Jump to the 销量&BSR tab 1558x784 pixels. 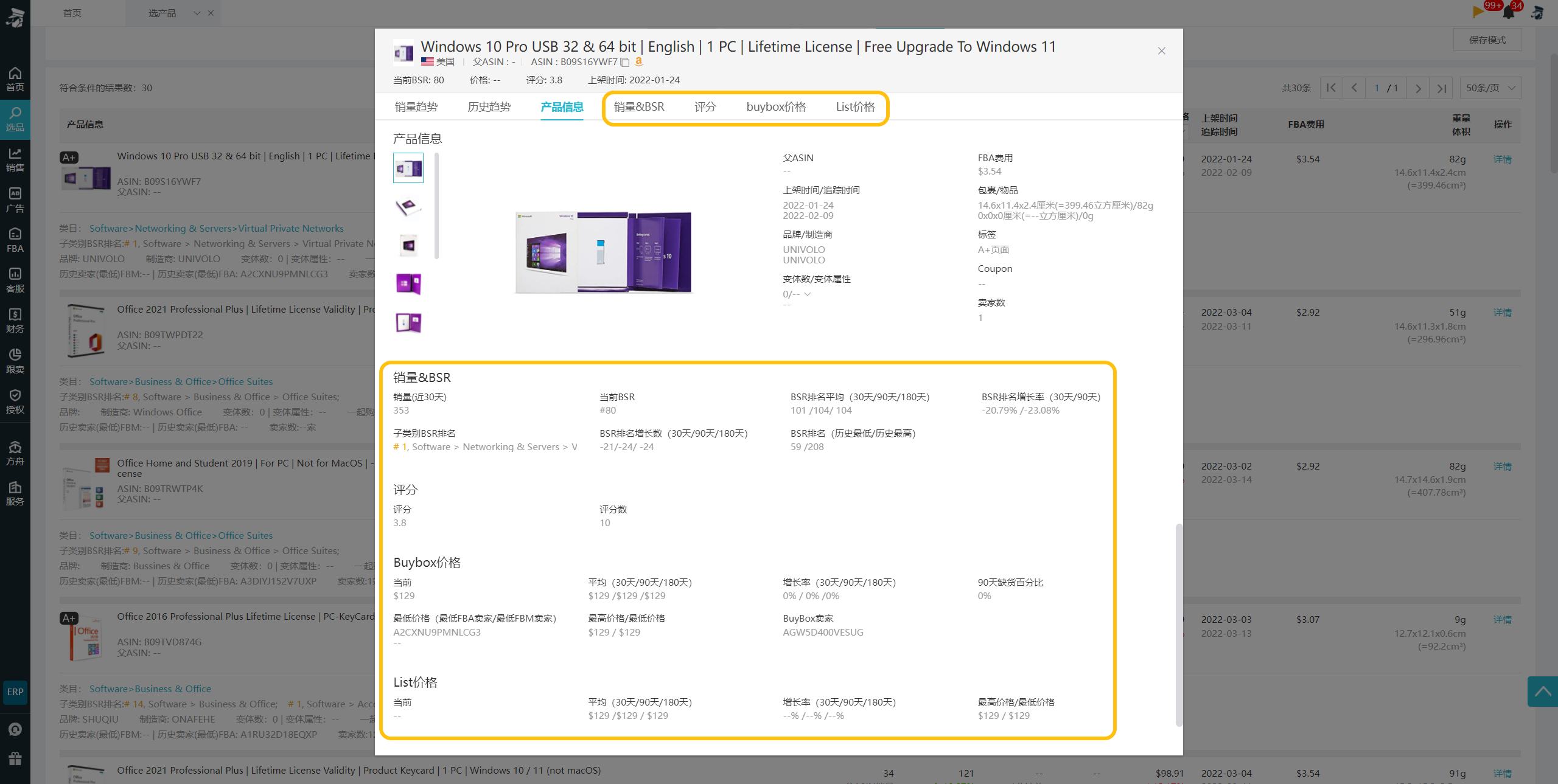click(x=639, y=107)
